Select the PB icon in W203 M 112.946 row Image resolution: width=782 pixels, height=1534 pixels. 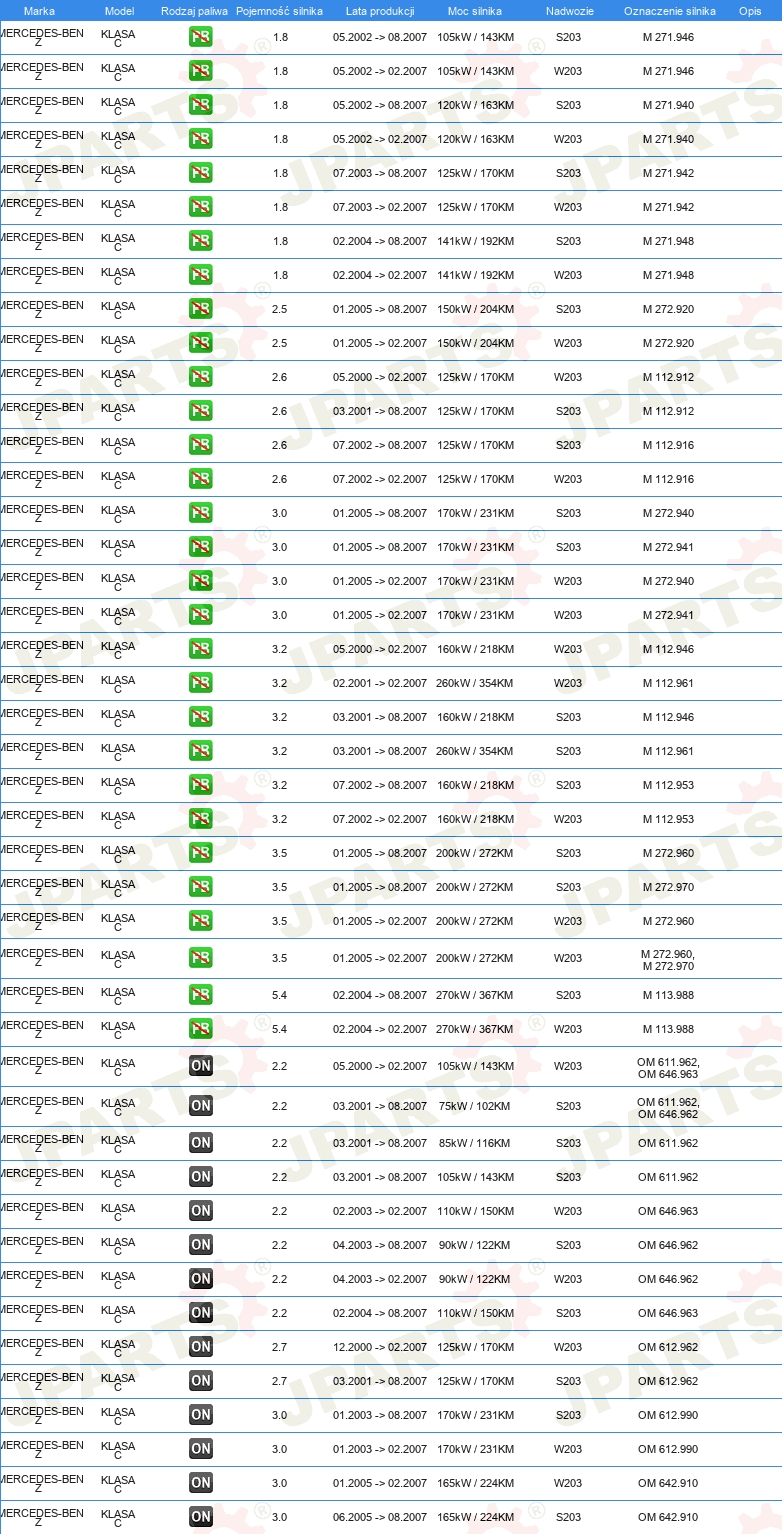(x=201, y=649)
